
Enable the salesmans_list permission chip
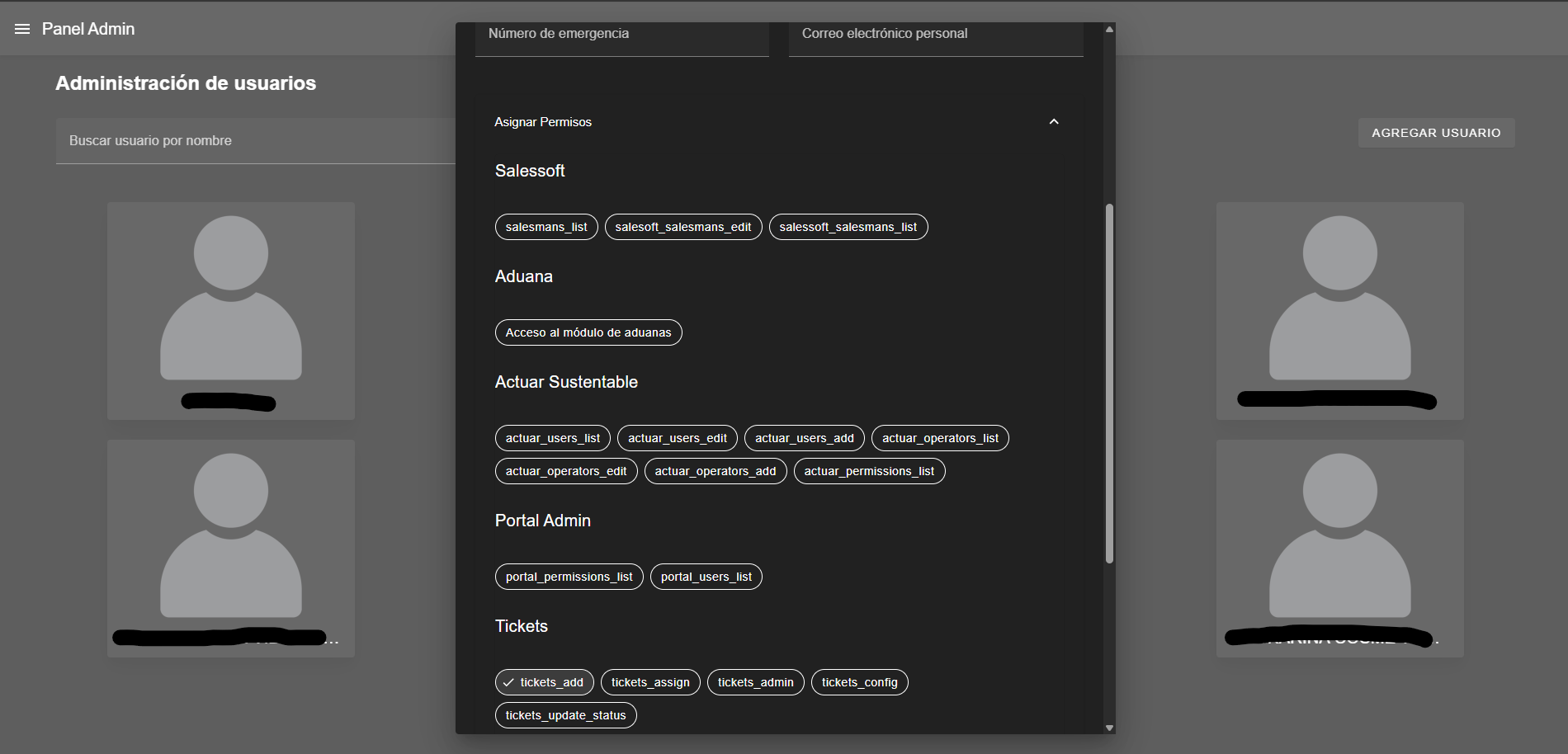[546, 227]
